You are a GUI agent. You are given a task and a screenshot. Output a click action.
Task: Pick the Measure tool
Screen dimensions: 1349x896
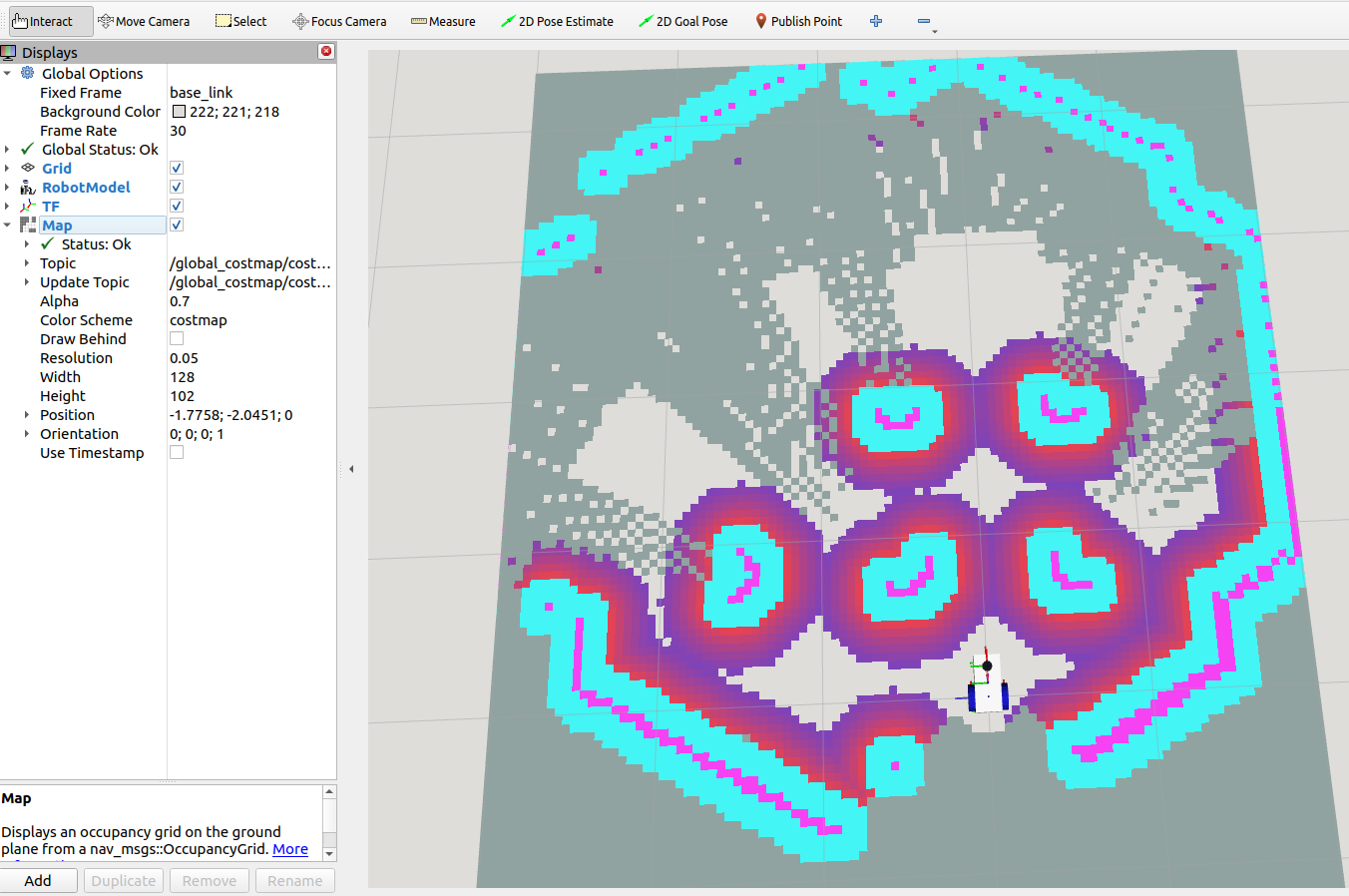(x=443, y=21)
